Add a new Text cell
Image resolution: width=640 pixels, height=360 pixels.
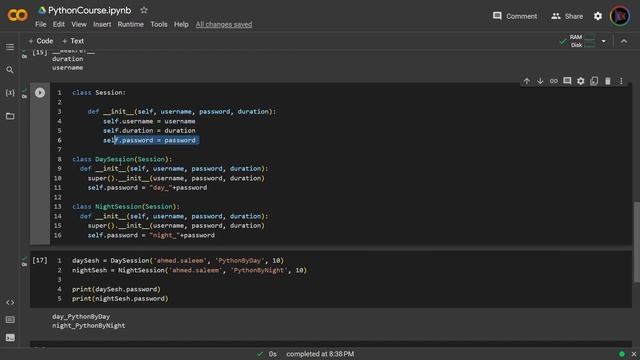point(73,41)
